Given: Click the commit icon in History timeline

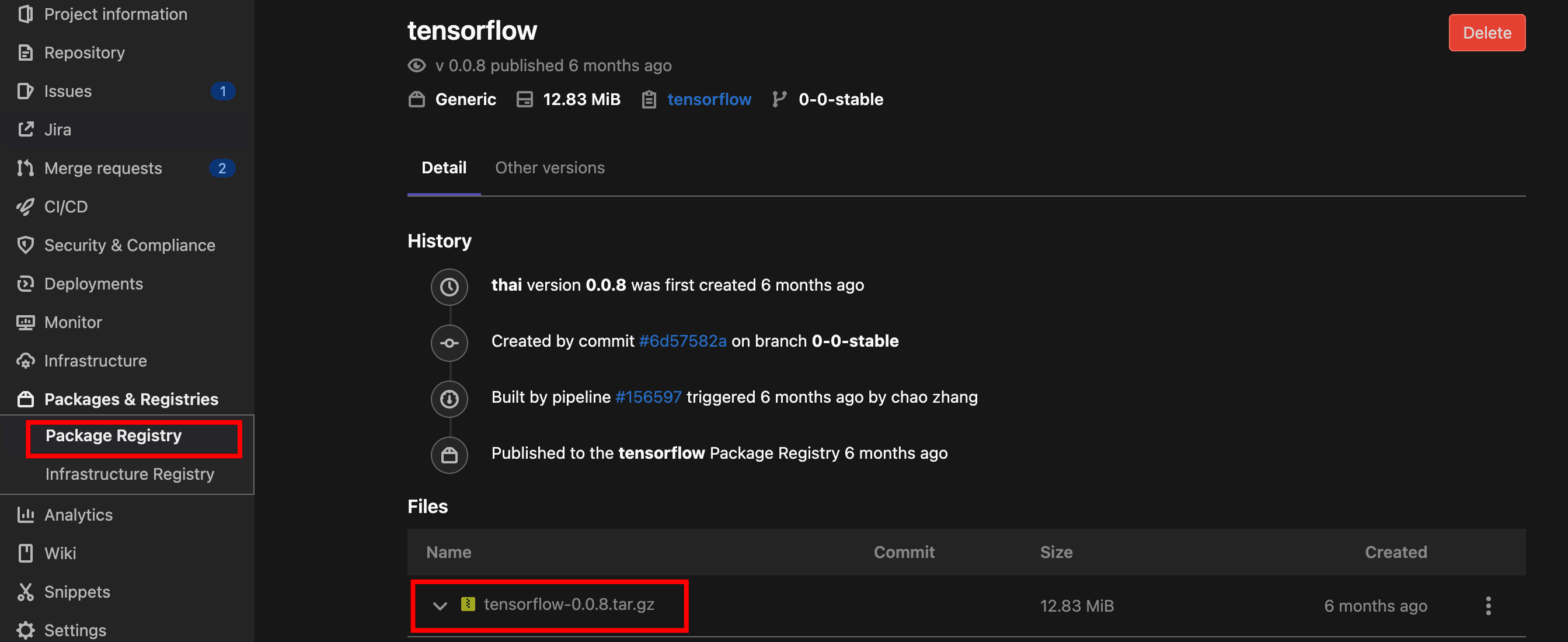Looking at the screenshot, I should [x=450, y=343].
